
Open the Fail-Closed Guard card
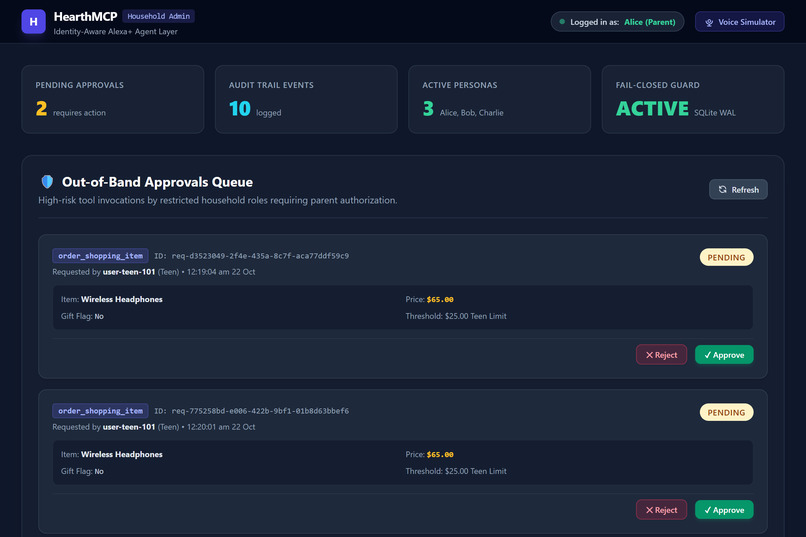[693, 99]
